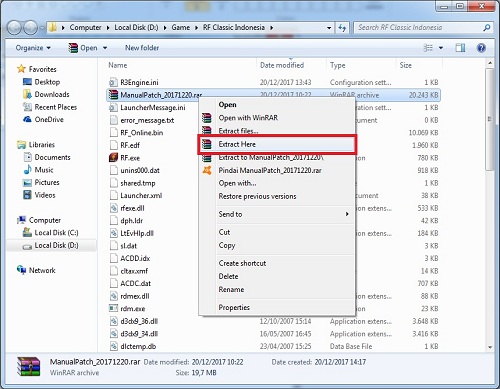Image resolution: width=500 pixels, height=389 pixels.
Task: Select the R3Engine.ini file
Action: 139,82
